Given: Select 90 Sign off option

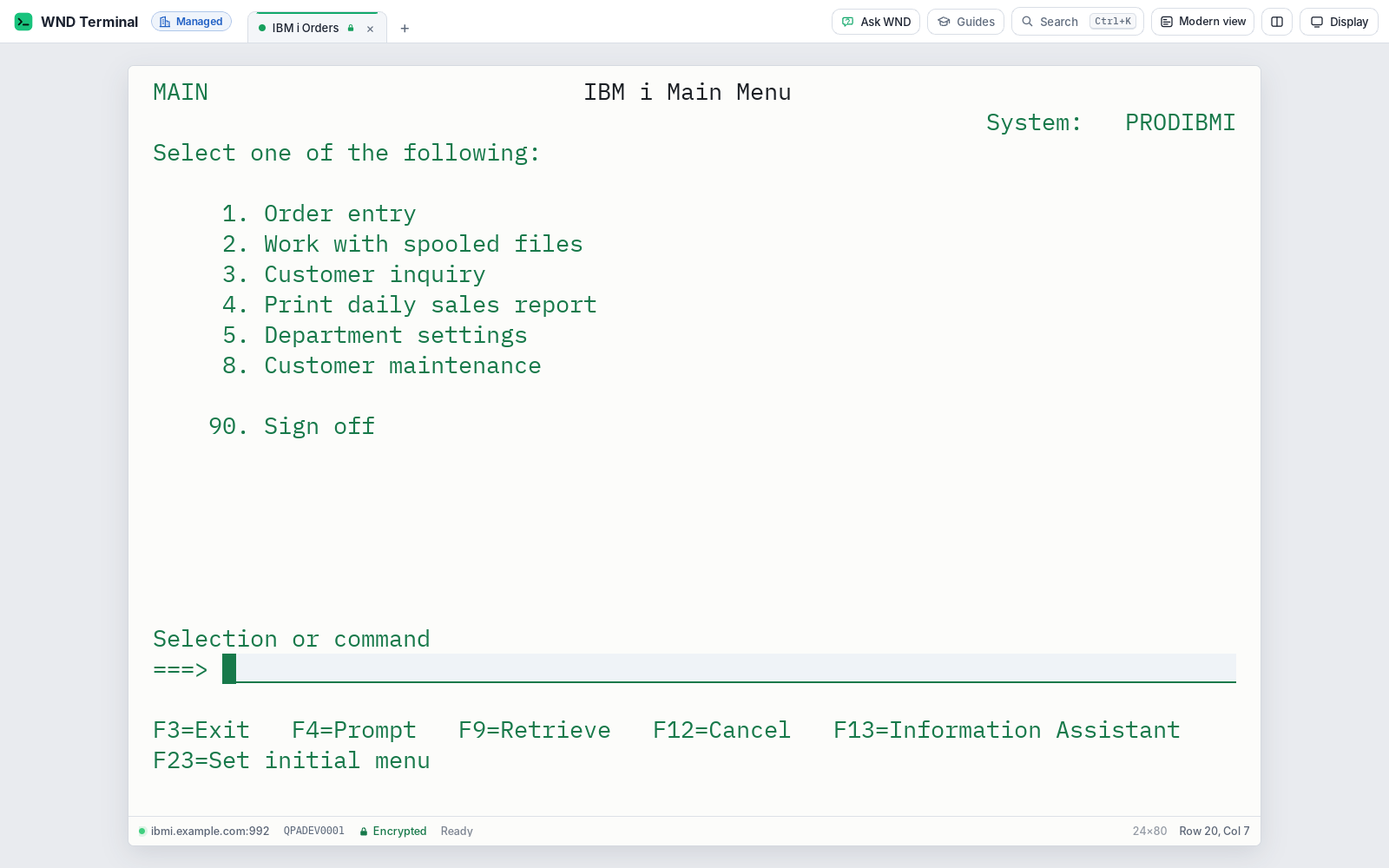Looking at the screenshot, I should click(x=292, y=426).
